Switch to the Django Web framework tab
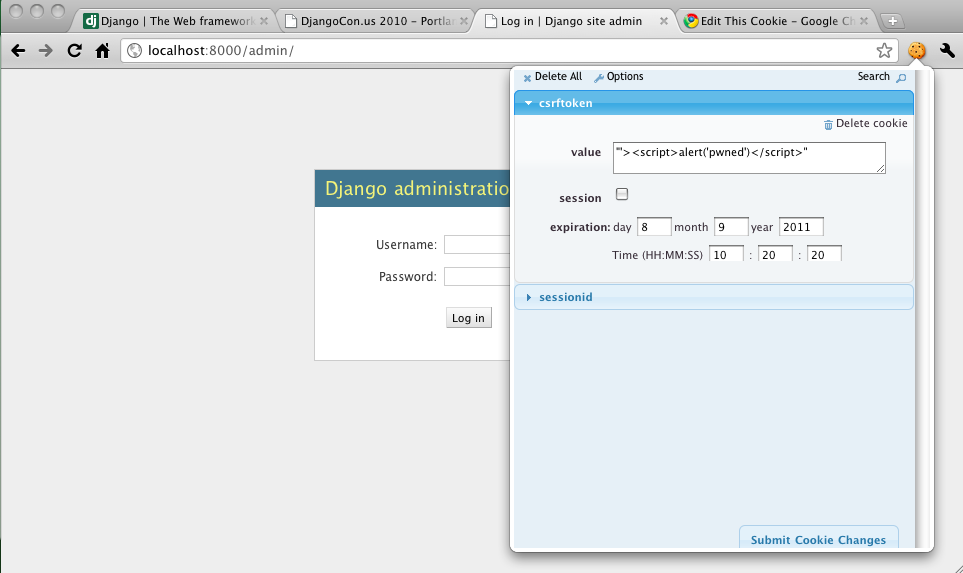 click(x=177, y=21)
